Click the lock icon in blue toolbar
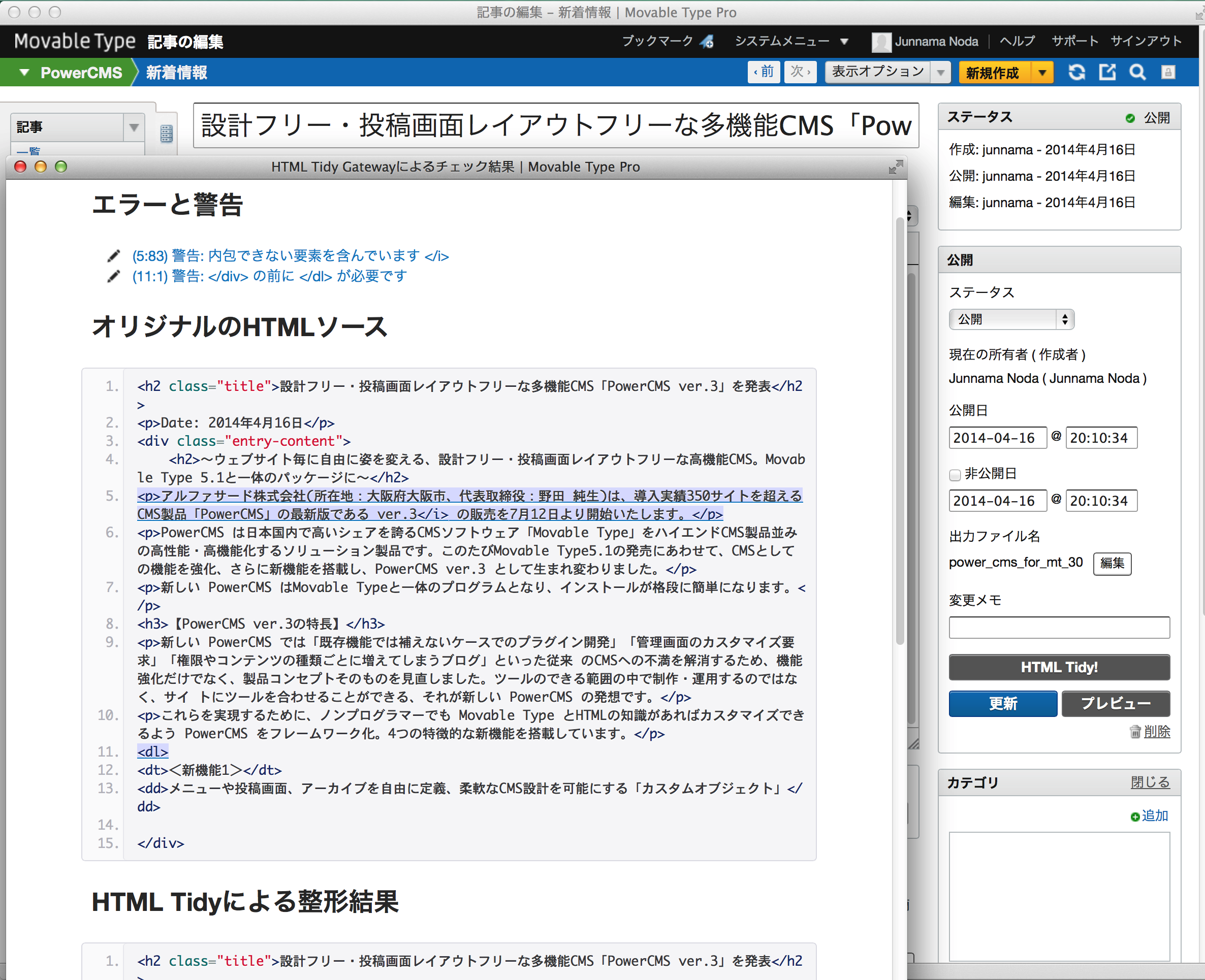Viewport: 1205px width, 980px height. (x=1168, y=72)
